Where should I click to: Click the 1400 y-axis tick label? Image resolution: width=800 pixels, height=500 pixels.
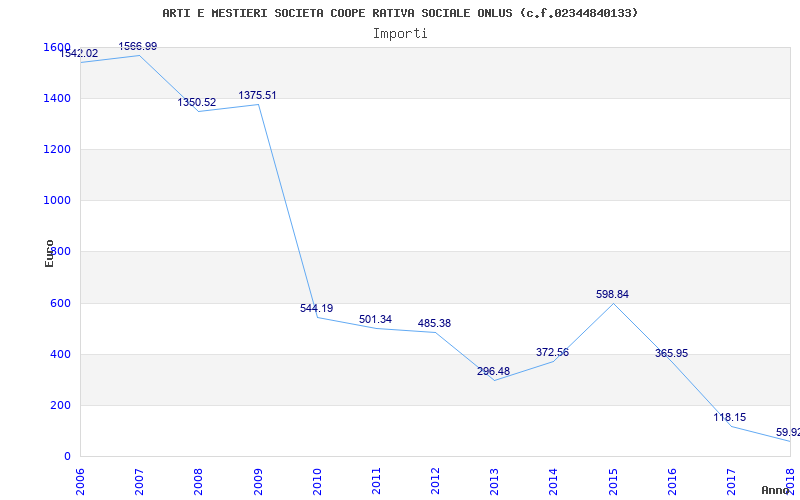pyautogui.click(x=57, y=98)
